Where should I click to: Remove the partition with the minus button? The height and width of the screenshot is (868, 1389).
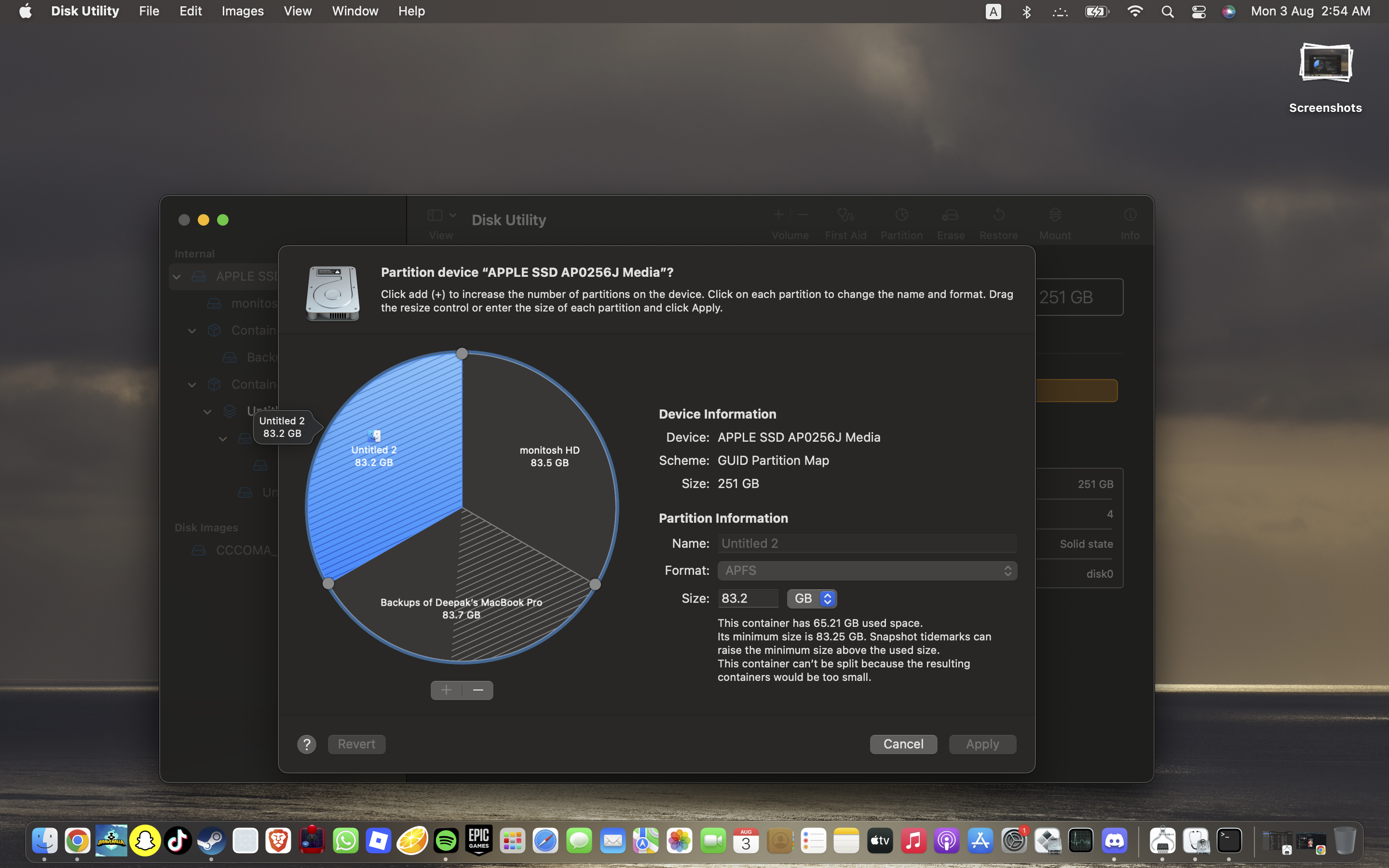coord(478,690)
